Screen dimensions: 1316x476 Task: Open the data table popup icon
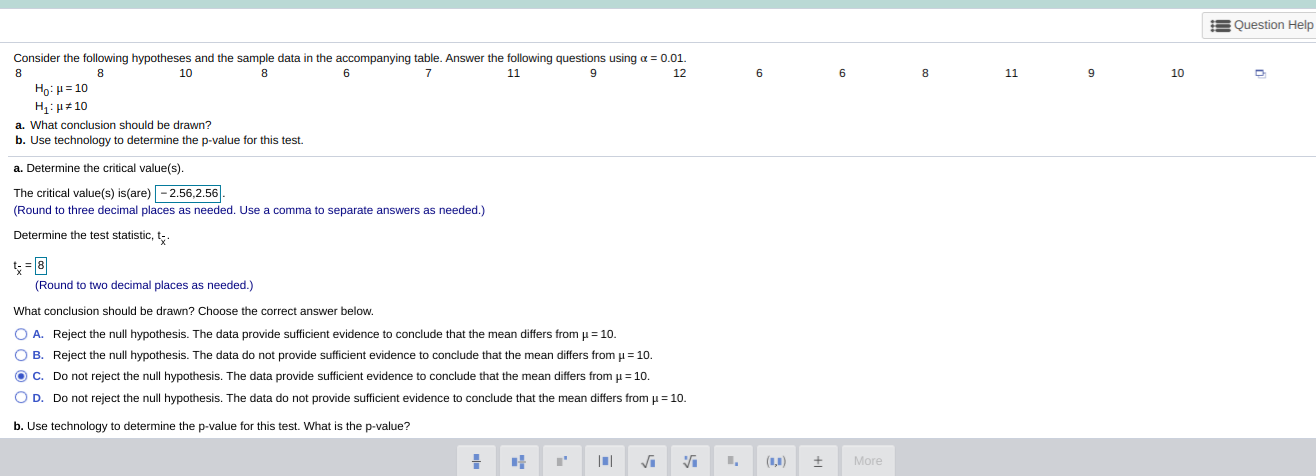1260,73
